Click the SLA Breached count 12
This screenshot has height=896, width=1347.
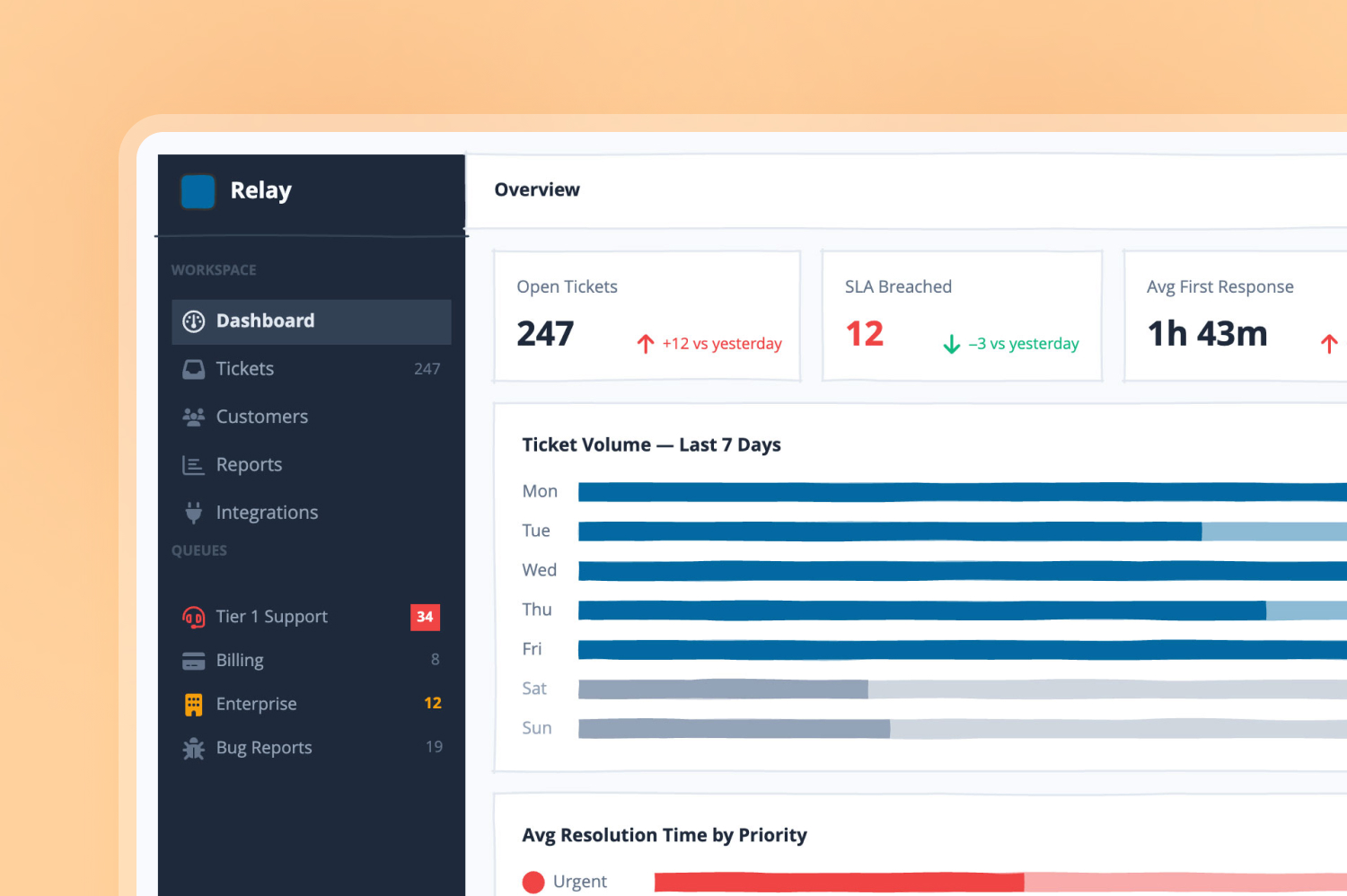[865, 334]
